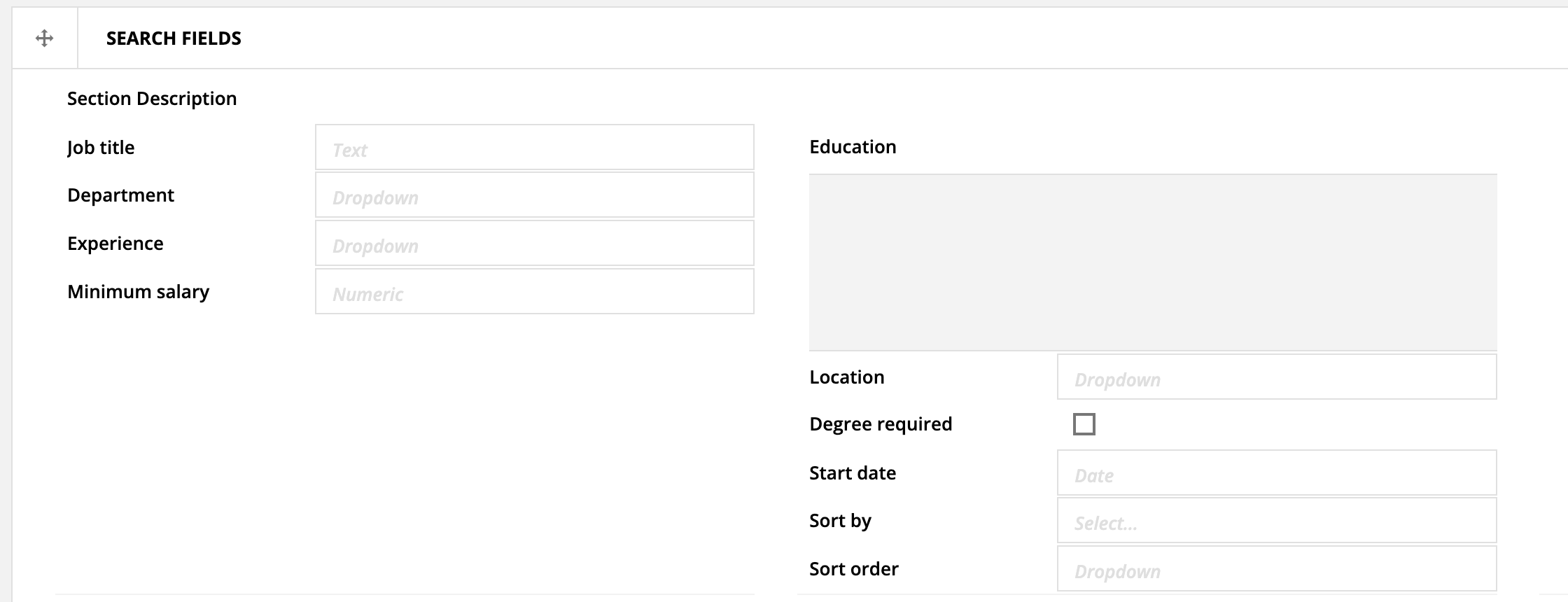Click the Location label
The height and width of the screenshot is (602, 1568).
pyautogui.click(x=846, y=377)
